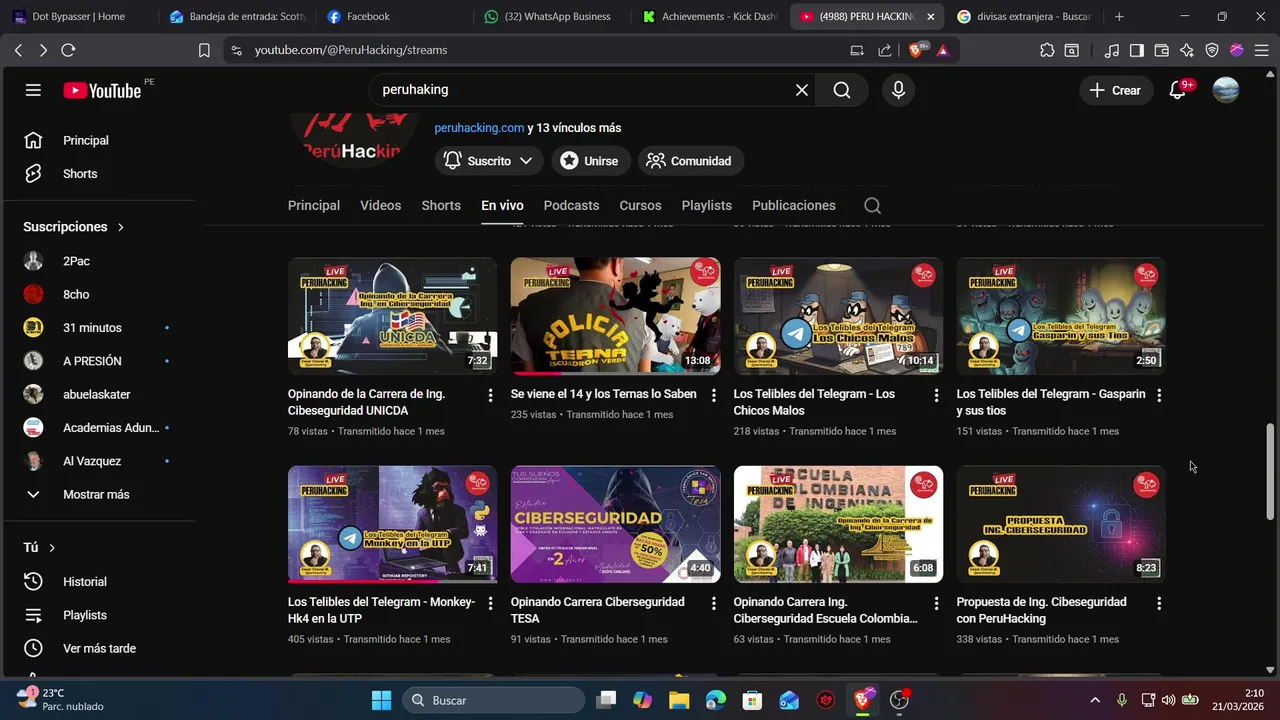Start voice search with the microphone
This screenshot has height=720, width=1280.
898,90
